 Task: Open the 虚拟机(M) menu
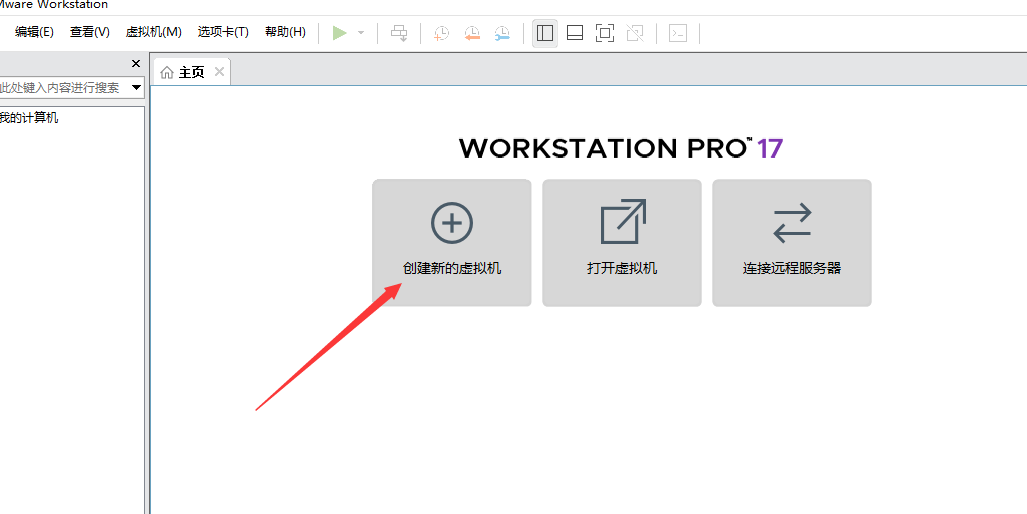pyautogui.click(x=153, y=32)
